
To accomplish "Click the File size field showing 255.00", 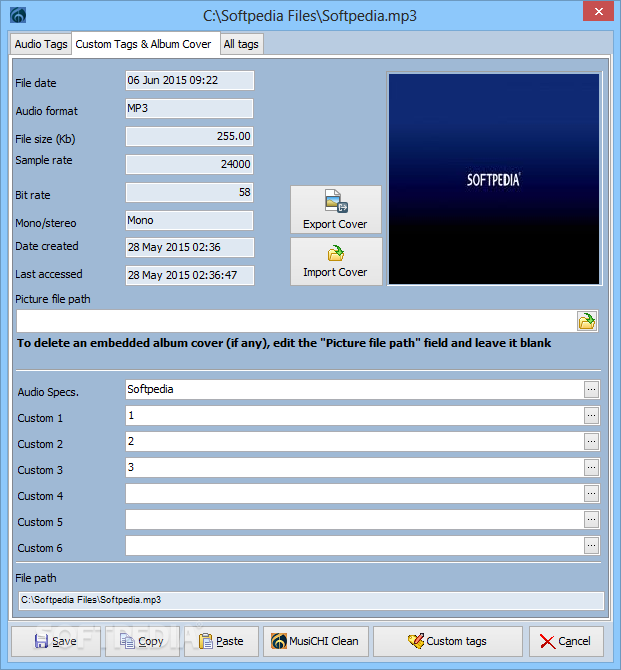I will pos(189,136).
